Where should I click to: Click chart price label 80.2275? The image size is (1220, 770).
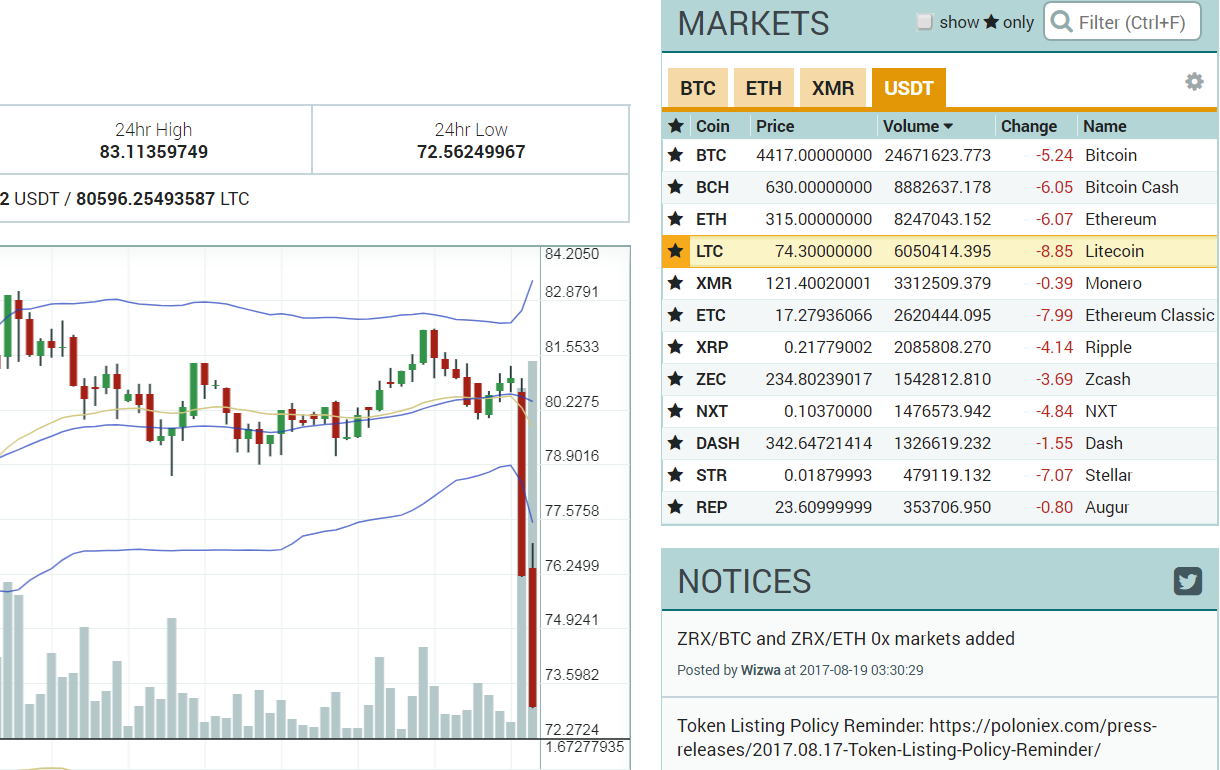pyautogui.click(x=572, y=402)
